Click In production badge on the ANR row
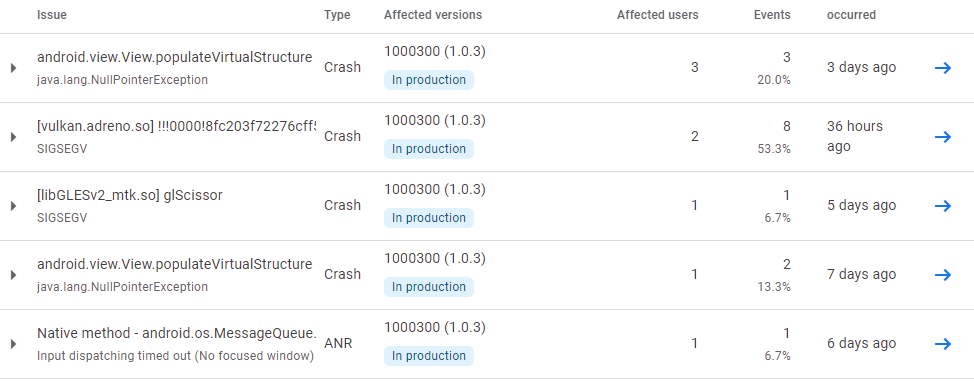The width and height of the screenshot is (974, 382). click(x=429, y=355)
